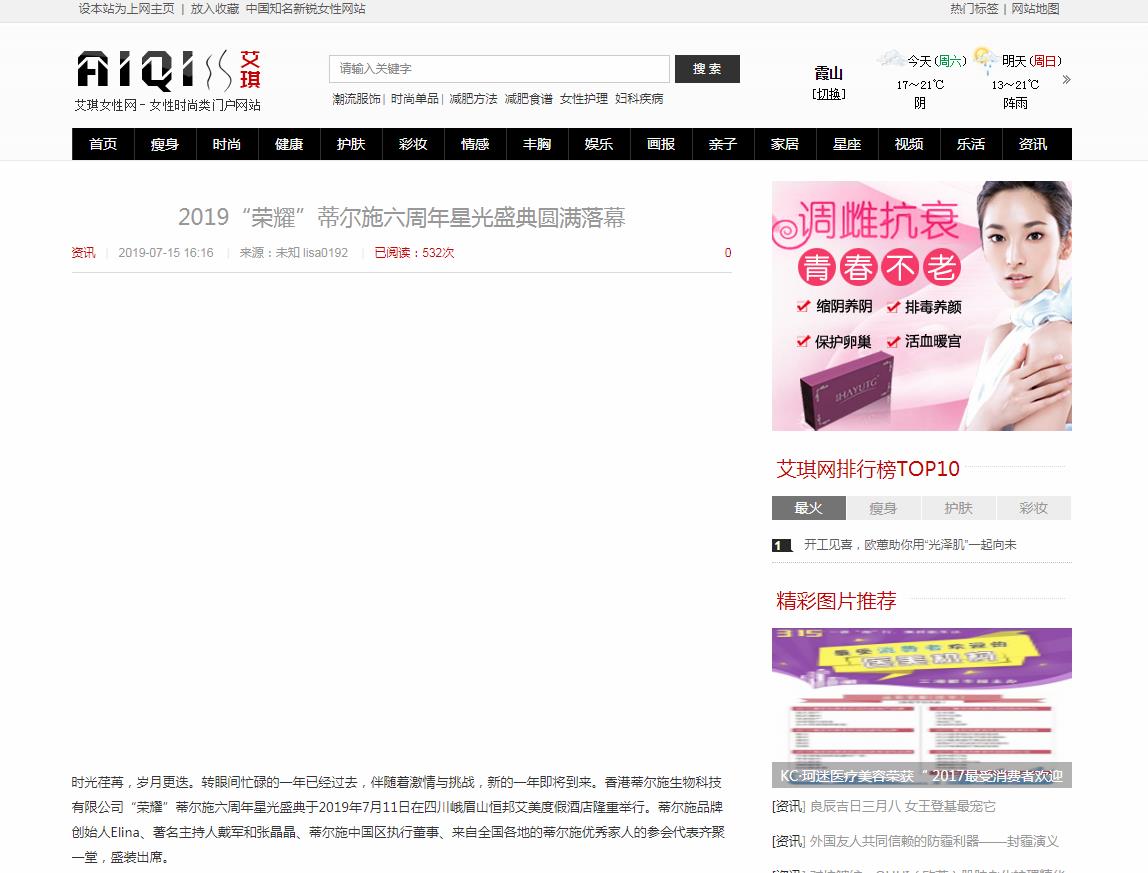Open 瘦身 in main navigation

click(165, 144)
